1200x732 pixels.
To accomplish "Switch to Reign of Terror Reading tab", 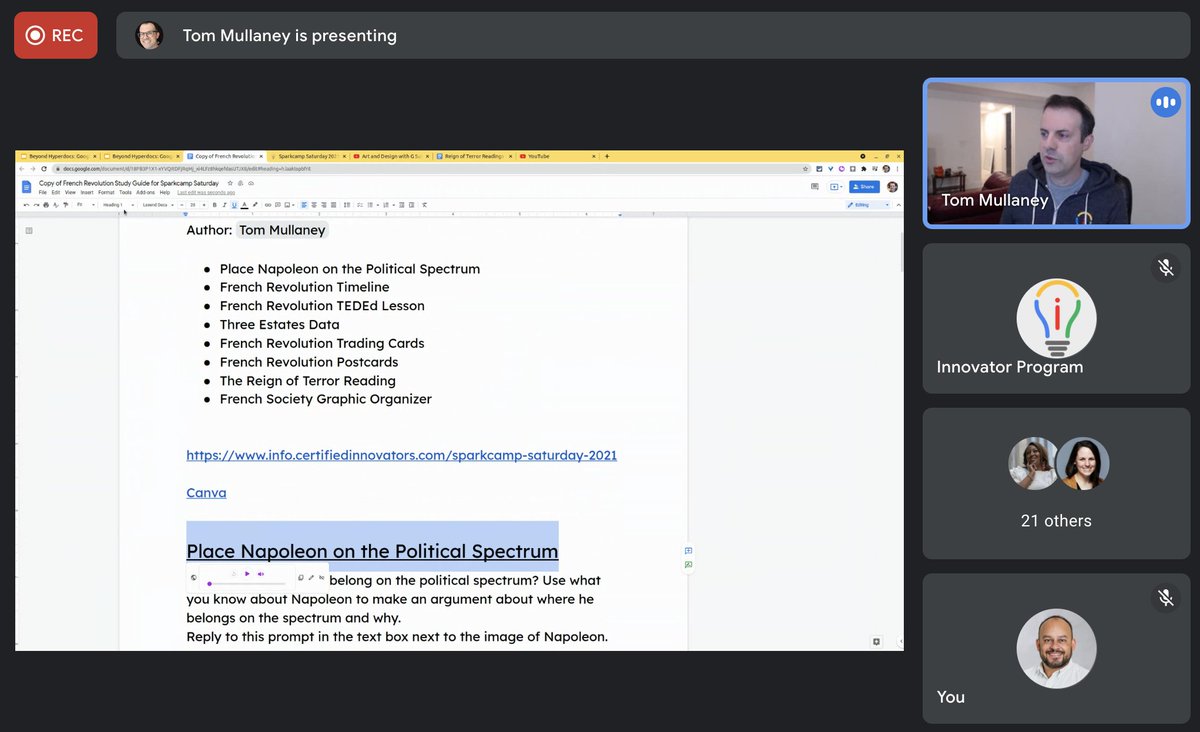I will click(472, 156).
